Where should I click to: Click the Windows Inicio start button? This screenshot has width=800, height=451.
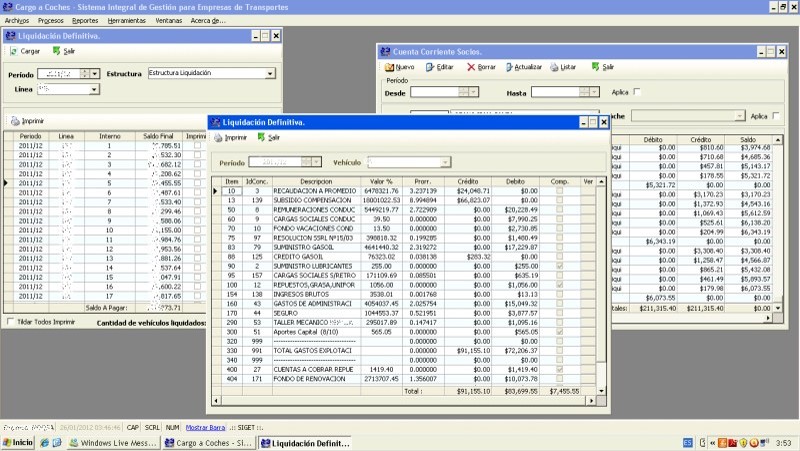click(17, 442)
